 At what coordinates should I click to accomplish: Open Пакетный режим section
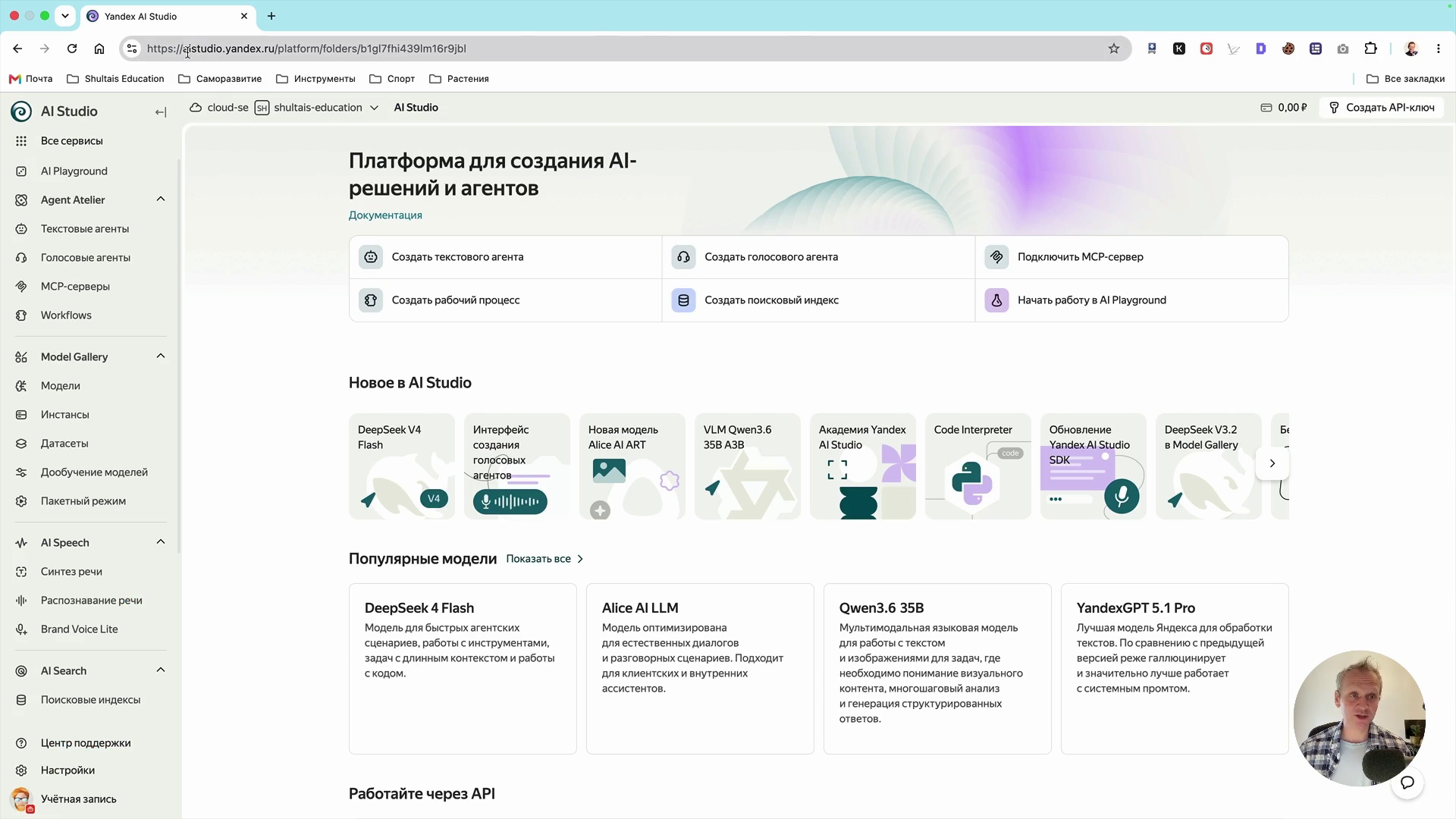click(x=83, y=501)
